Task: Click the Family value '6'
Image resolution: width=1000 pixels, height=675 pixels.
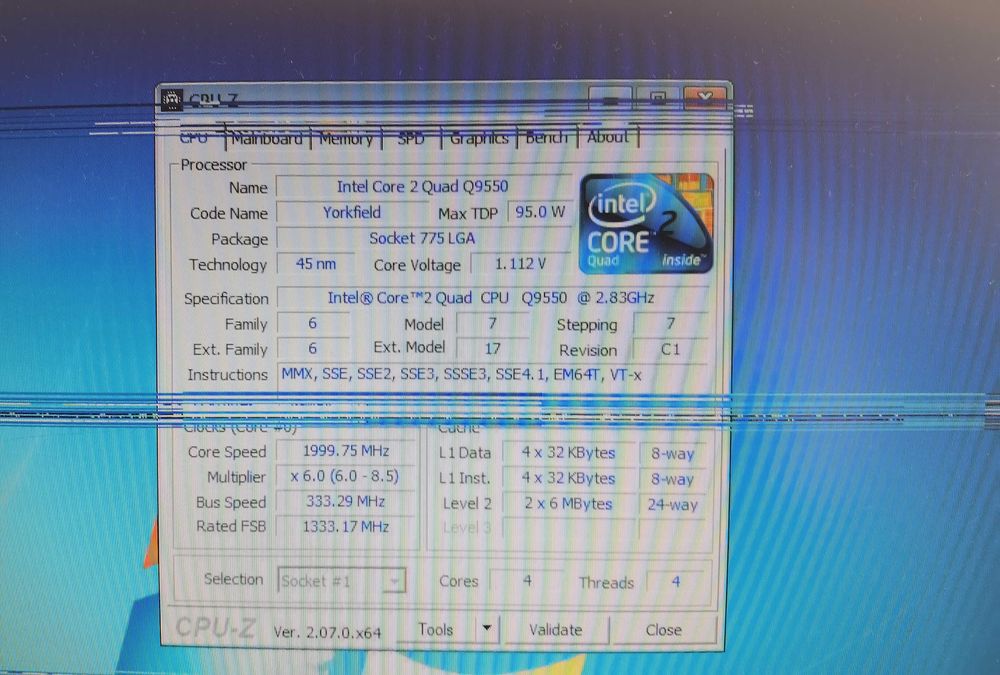Action: point(312,323)
